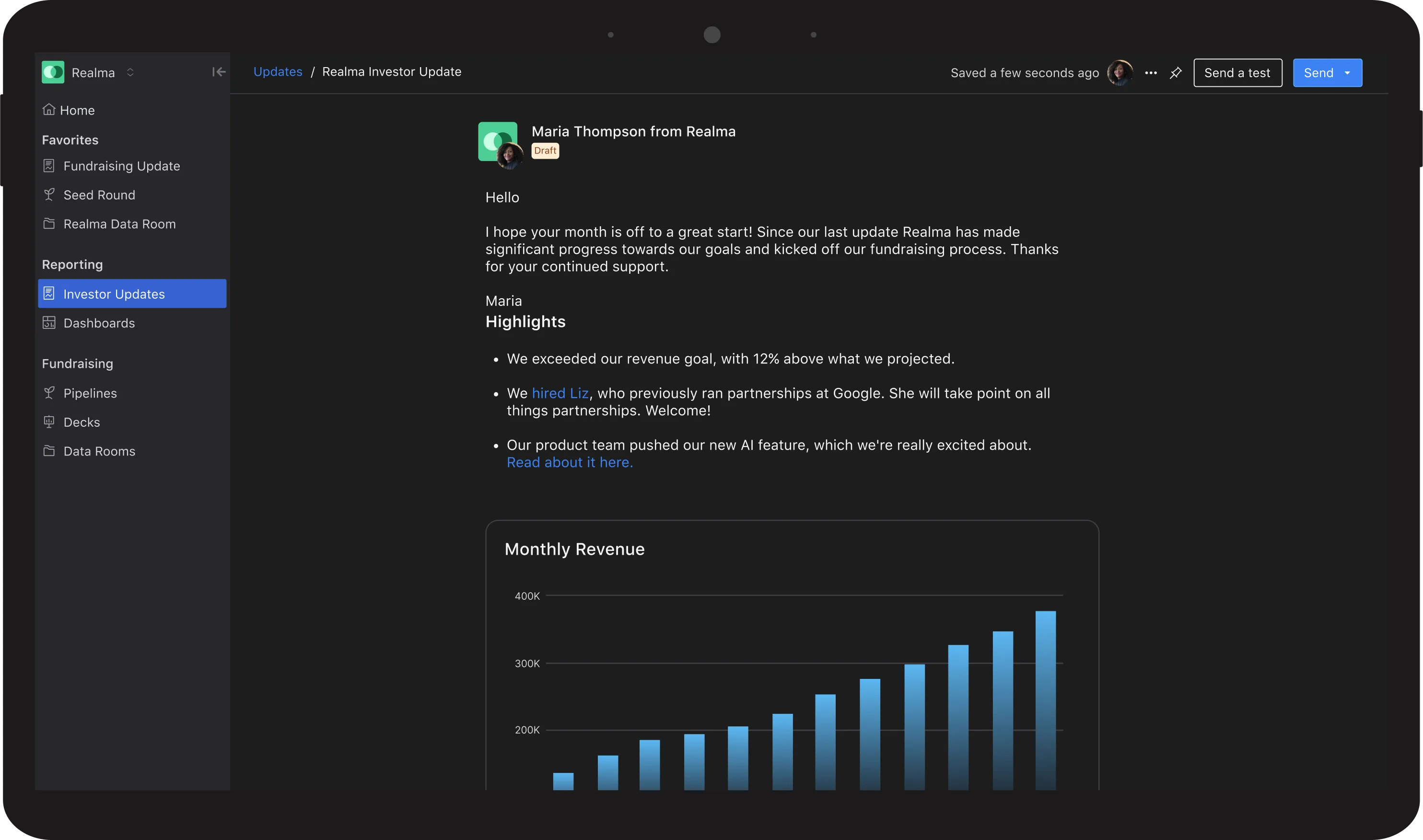Click the Send a test button
Viewport: 1423px width, 840px height.
click(x=1238, y=72)
